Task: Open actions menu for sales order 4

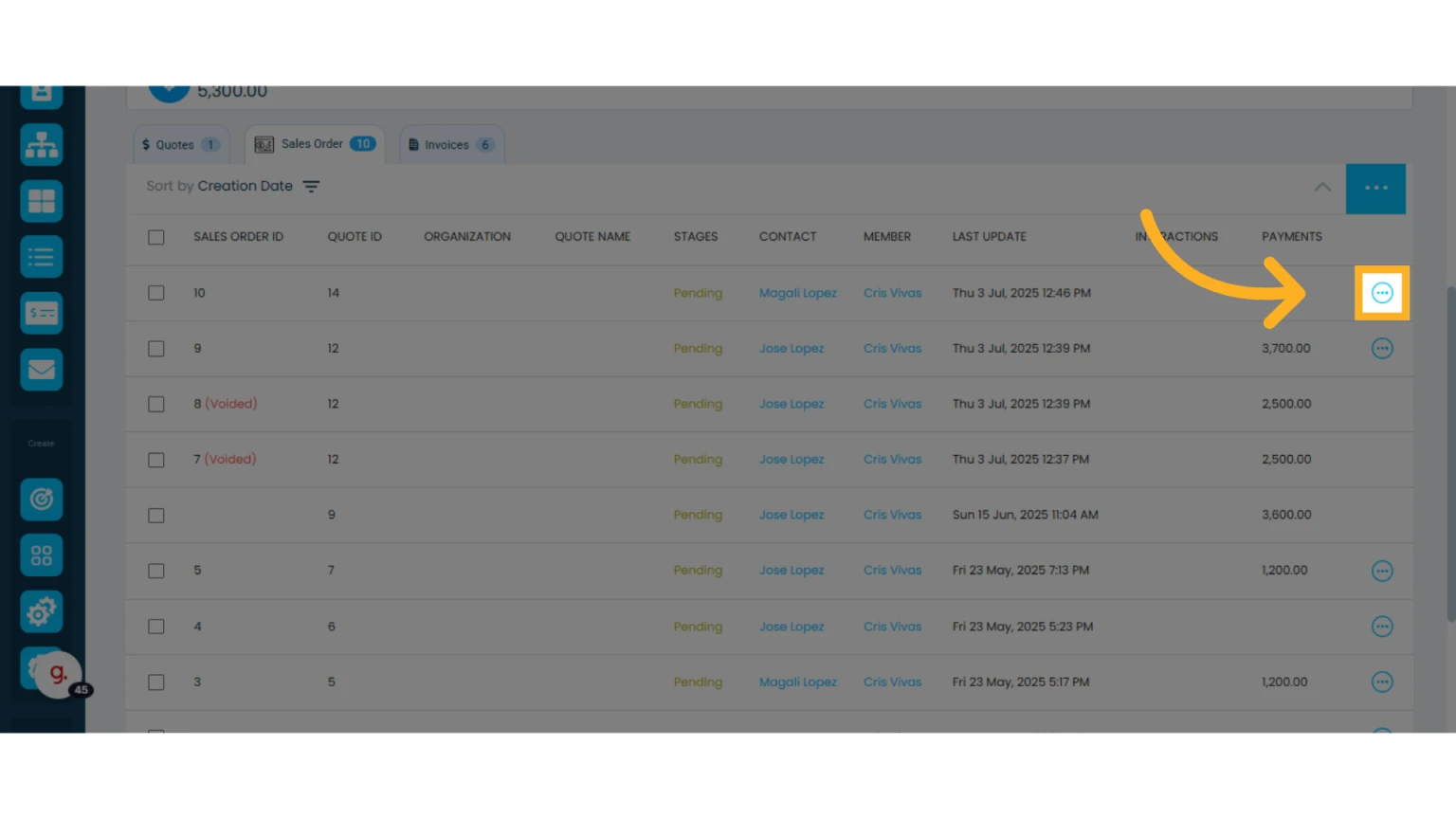Action: click(x=1382, y=627)
